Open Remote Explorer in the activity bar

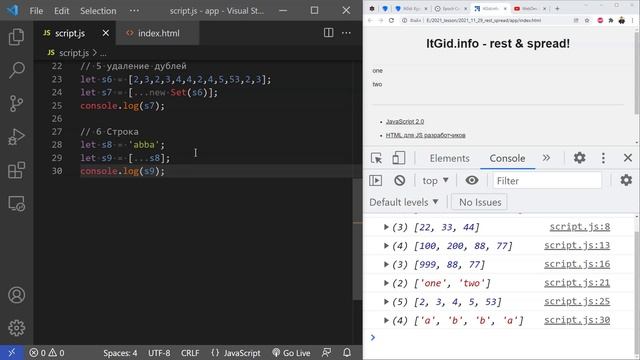click(x=16, y=203)
